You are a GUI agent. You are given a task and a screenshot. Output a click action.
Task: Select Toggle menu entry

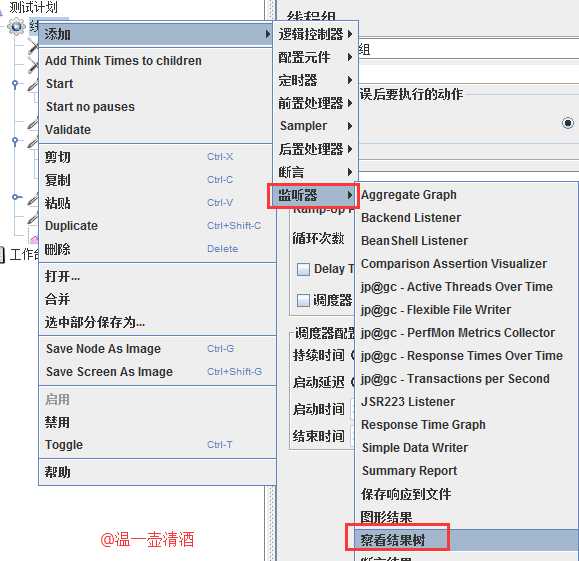(157, 445)
